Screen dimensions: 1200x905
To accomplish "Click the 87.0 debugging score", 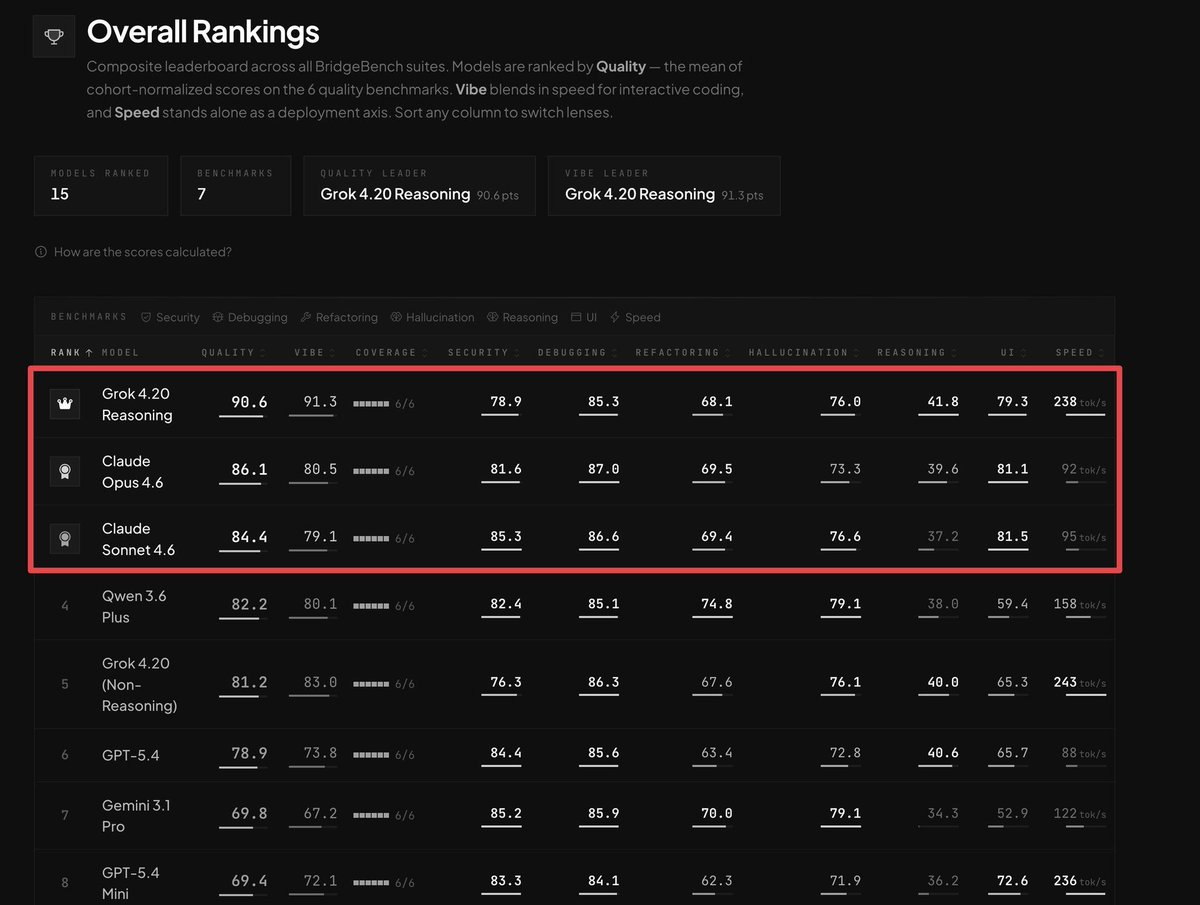I will 603,469.
